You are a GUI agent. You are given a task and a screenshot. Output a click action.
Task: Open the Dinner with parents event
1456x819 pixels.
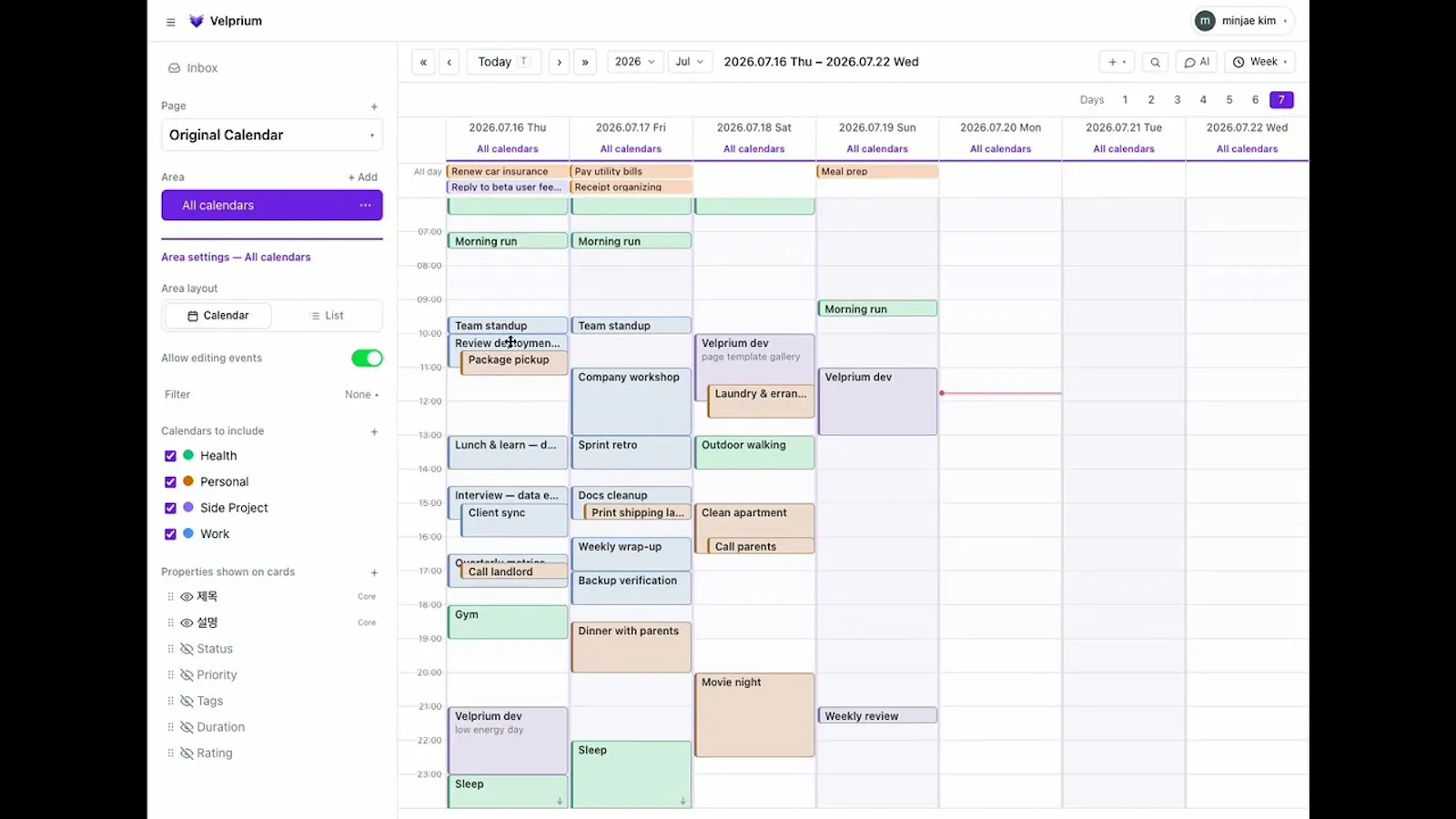[631, 647]
